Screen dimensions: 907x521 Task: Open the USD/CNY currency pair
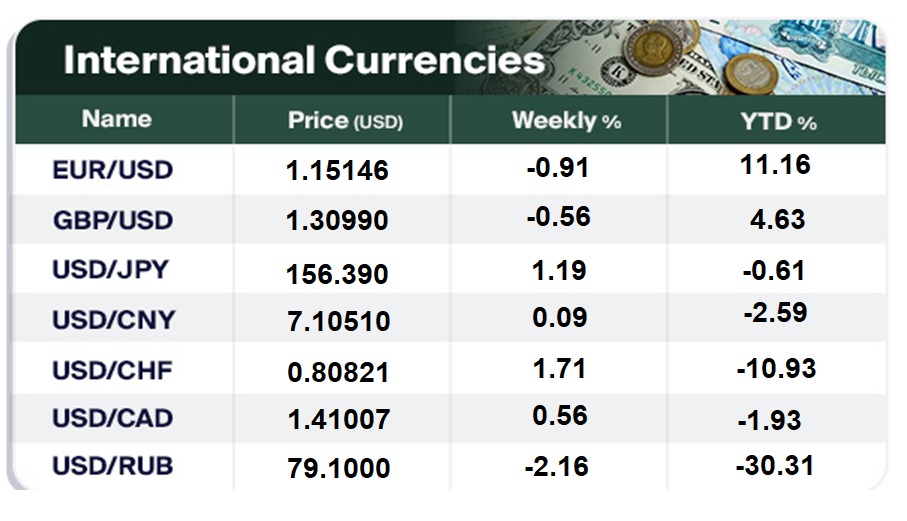point(113,320)
